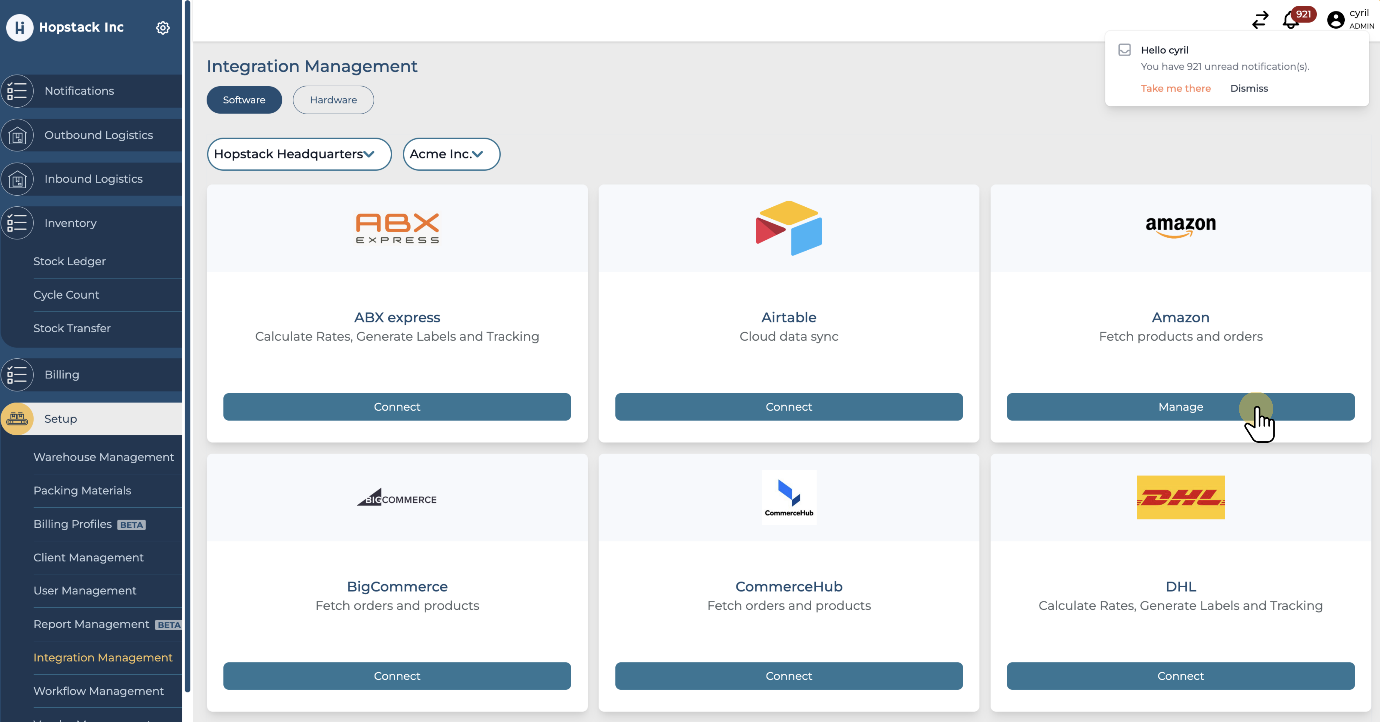
Task: Manage the Amazon integration
Action: [1181, 407]
